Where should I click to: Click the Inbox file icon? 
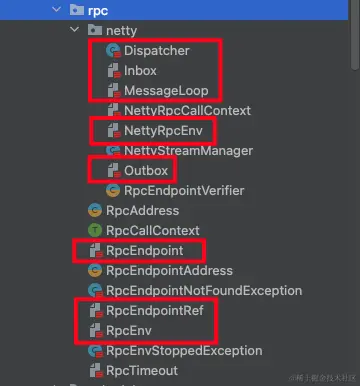pos(114,71)
